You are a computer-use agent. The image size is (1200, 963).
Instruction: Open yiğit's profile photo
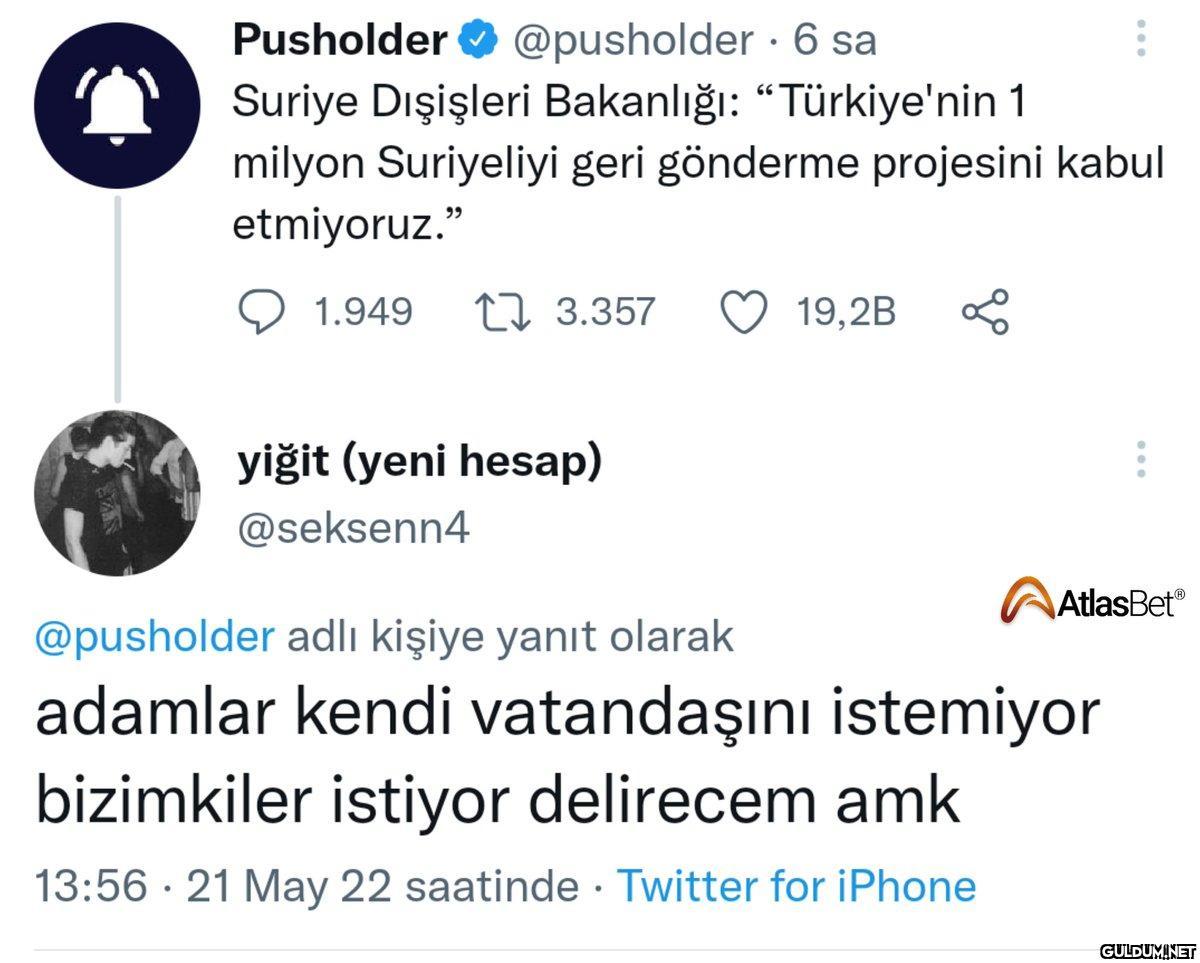point(117,492)
